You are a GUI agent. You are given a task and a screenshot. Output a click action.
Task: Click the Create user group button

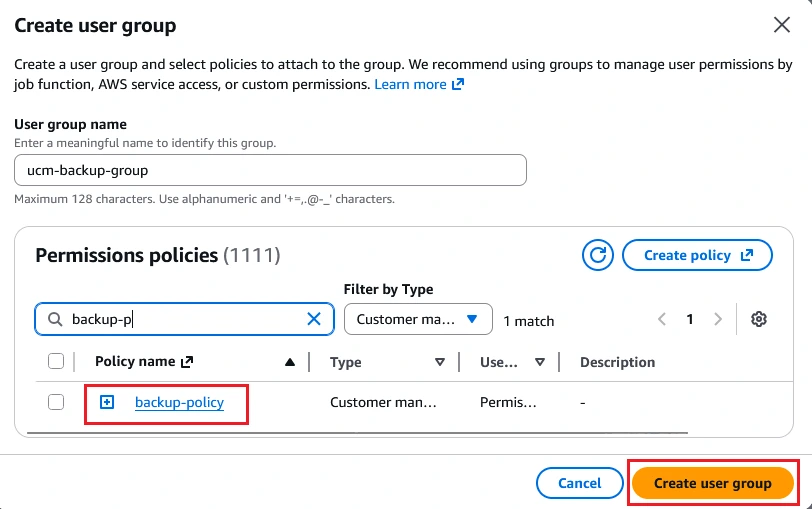click(713, 483)
